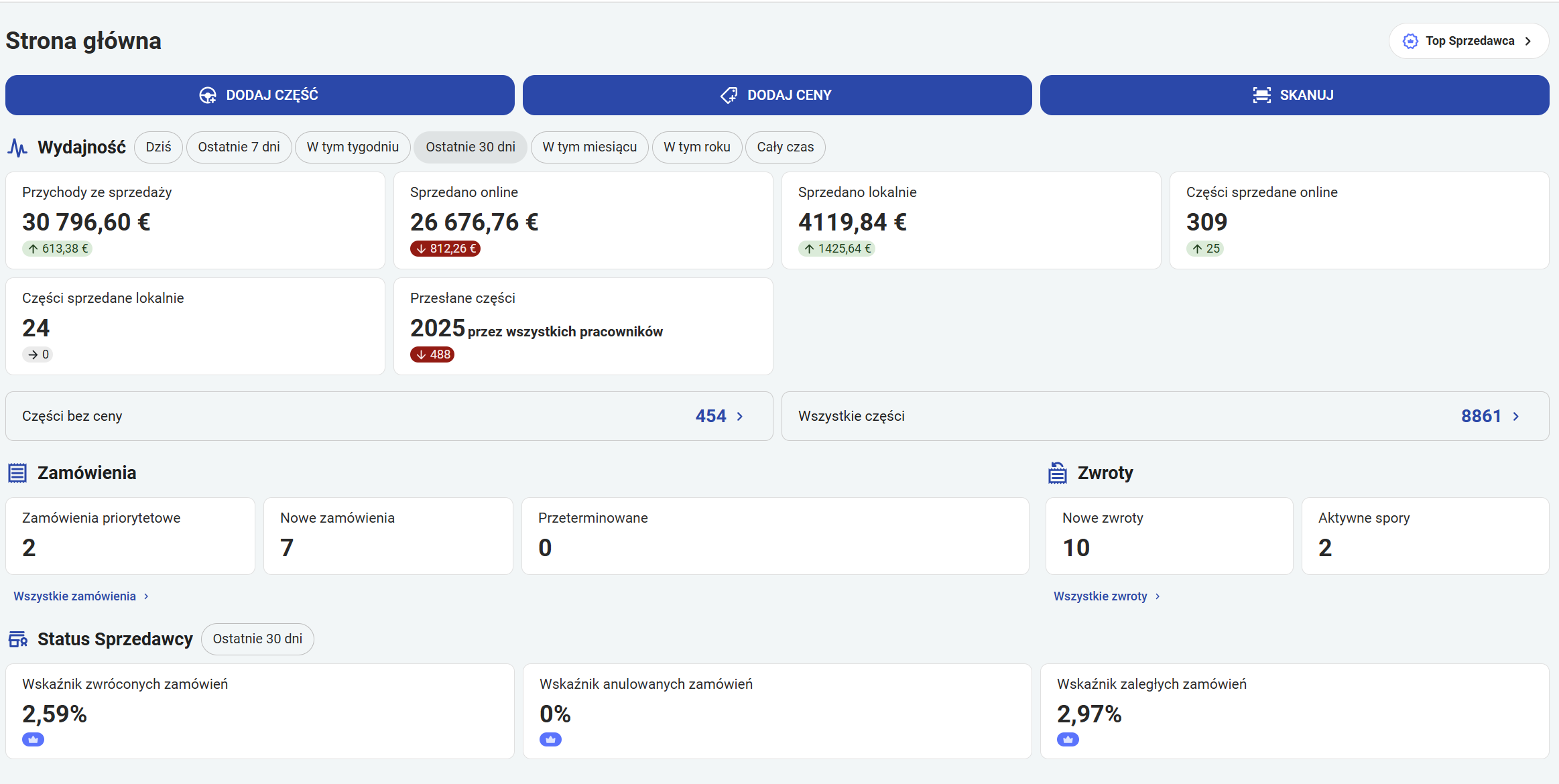Click the Wydajność pulse icon
The image size is (1559, 784).
click(17, 147)
